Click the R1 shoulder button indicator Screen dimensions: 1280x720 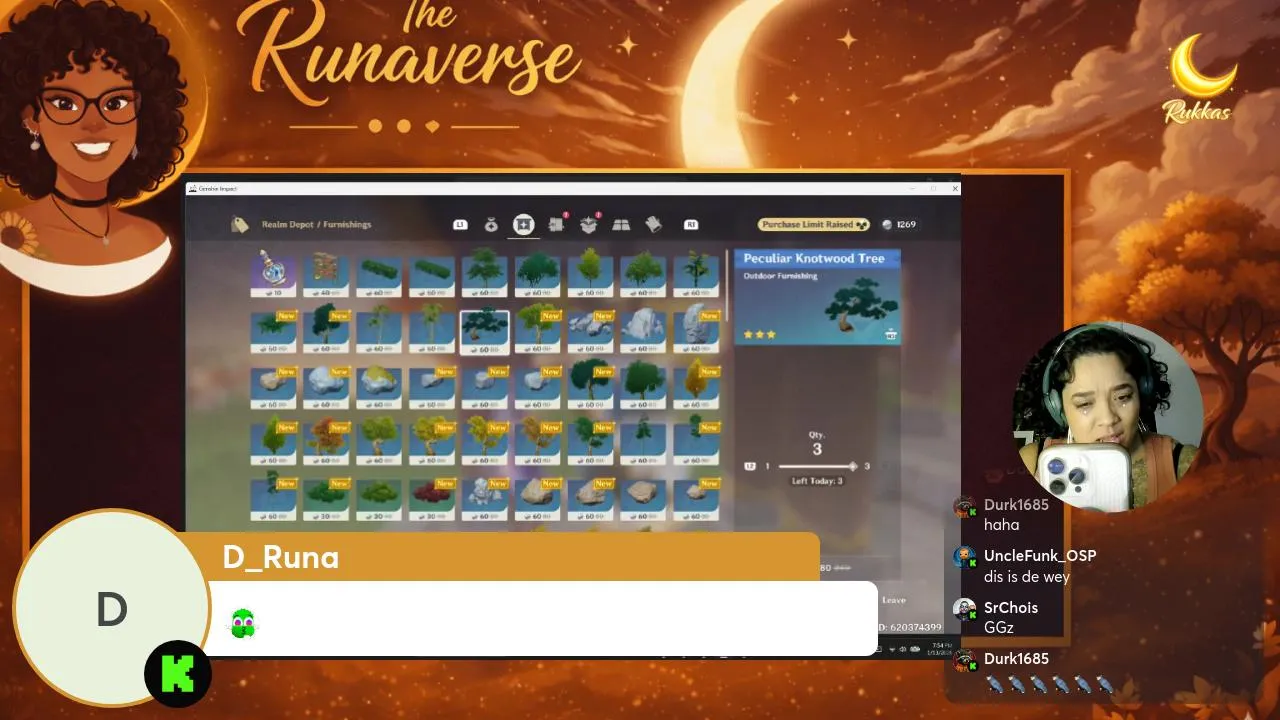pos(691,225)
